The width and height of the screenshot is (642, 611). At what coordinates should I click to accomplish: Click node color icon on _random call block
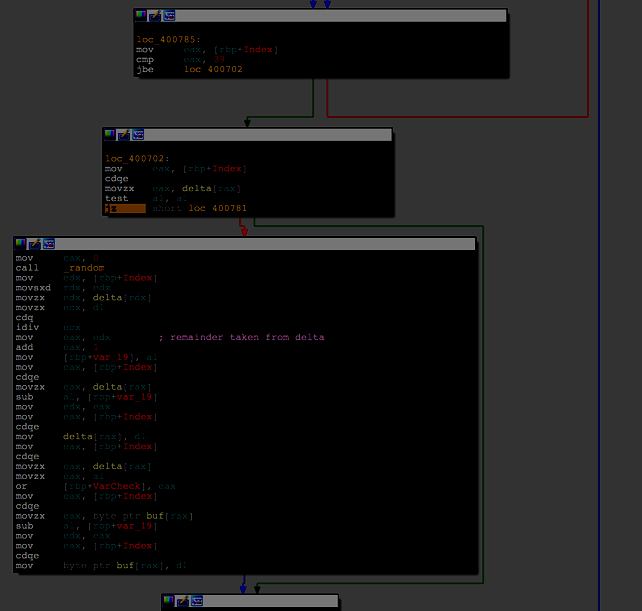click(21, 244)
